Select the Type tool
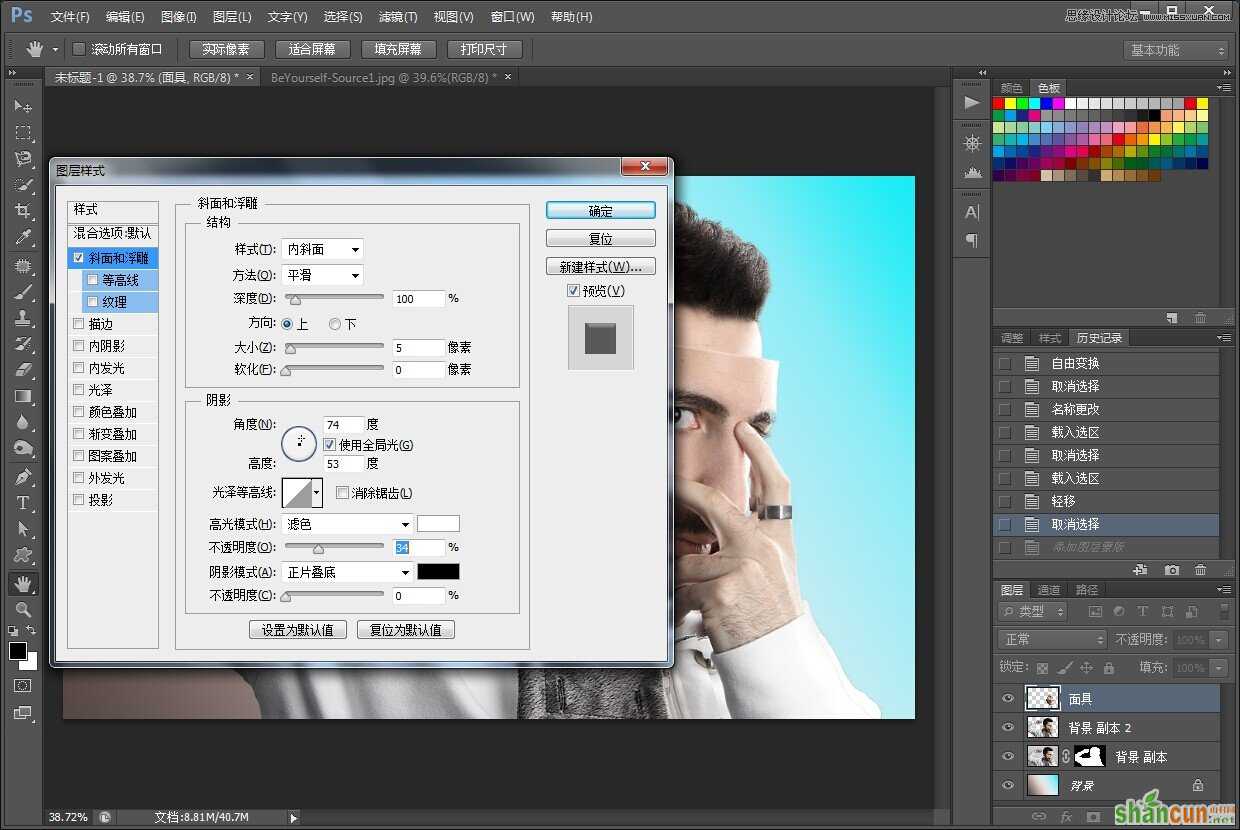 tap(22, 503)
